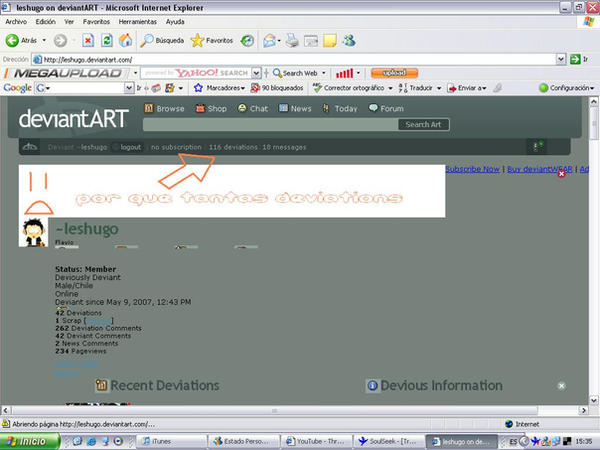Open the Ayuda menu
The width and height of the screenshot is (600, 450).
pyautogui.click(x=175, y=22)
